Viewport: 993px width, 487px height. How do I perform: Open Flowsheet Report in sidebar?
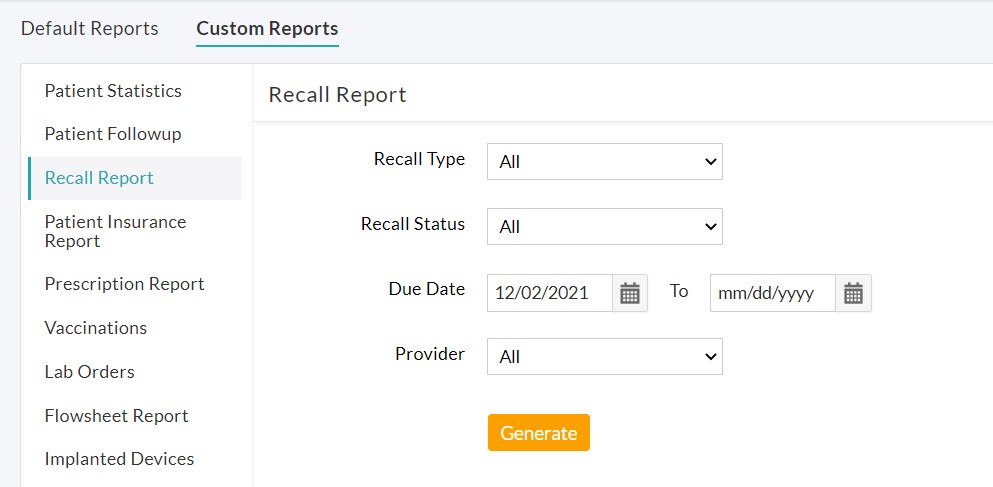tap(117, 416)
